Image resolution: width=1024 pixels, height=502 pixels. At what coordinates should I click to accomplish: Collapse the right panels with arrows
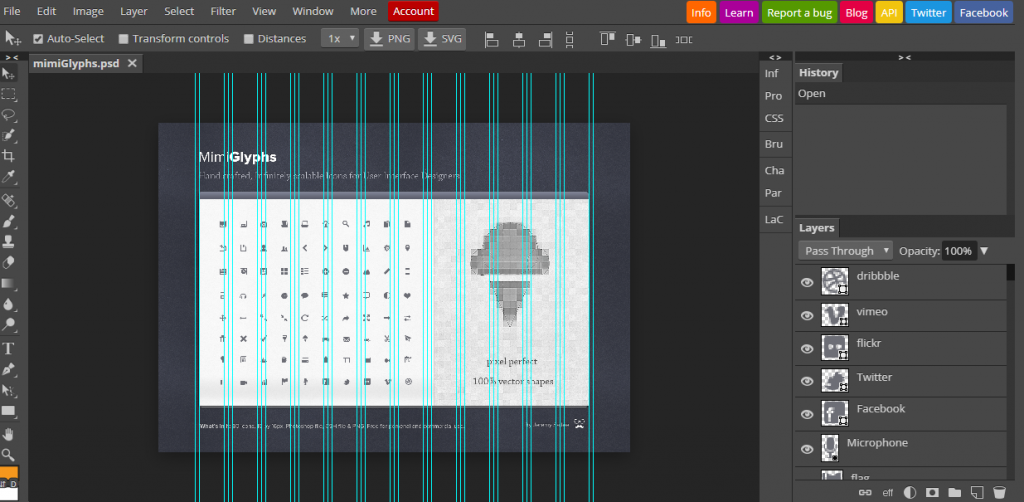pos(904,57)
